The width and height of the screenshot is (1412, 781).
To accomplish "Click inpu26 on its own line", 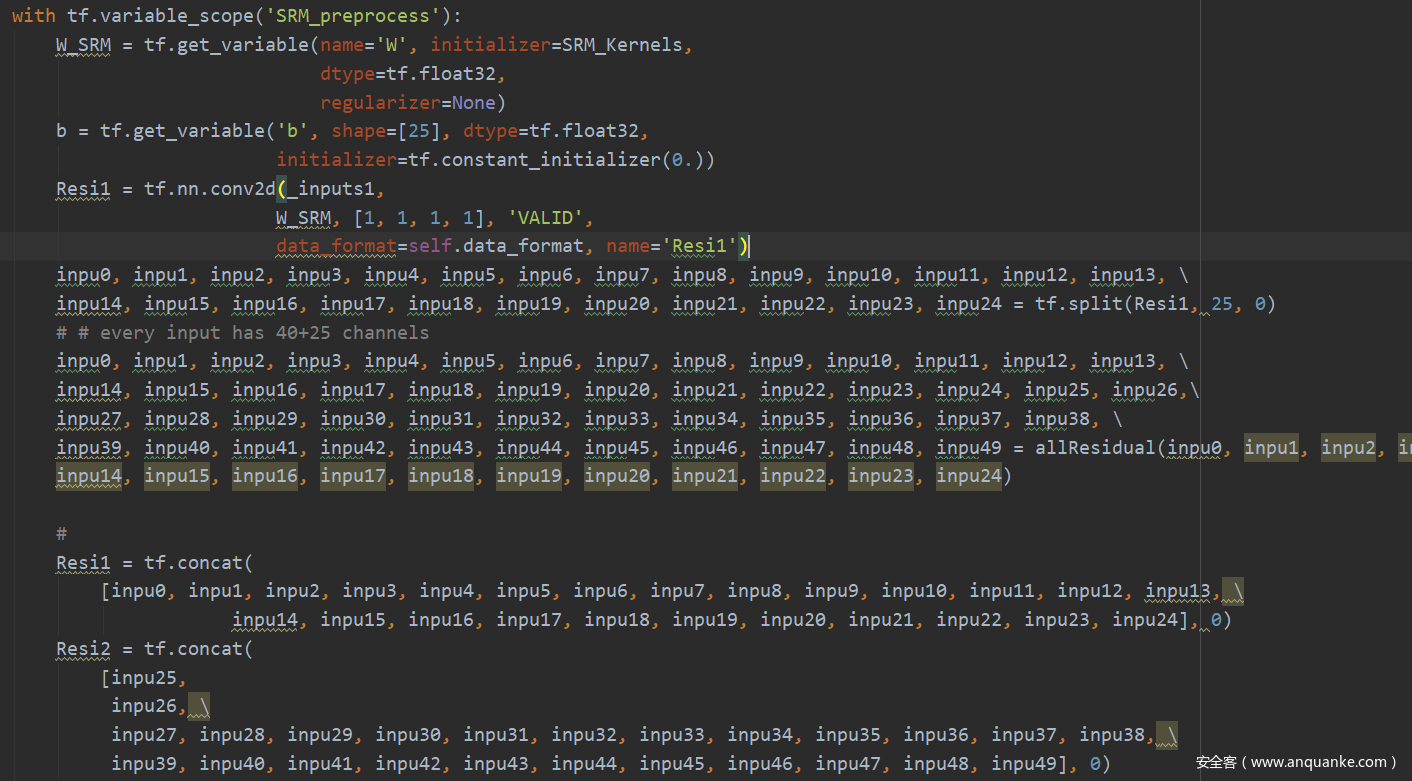I will click(x=144, y=707).
